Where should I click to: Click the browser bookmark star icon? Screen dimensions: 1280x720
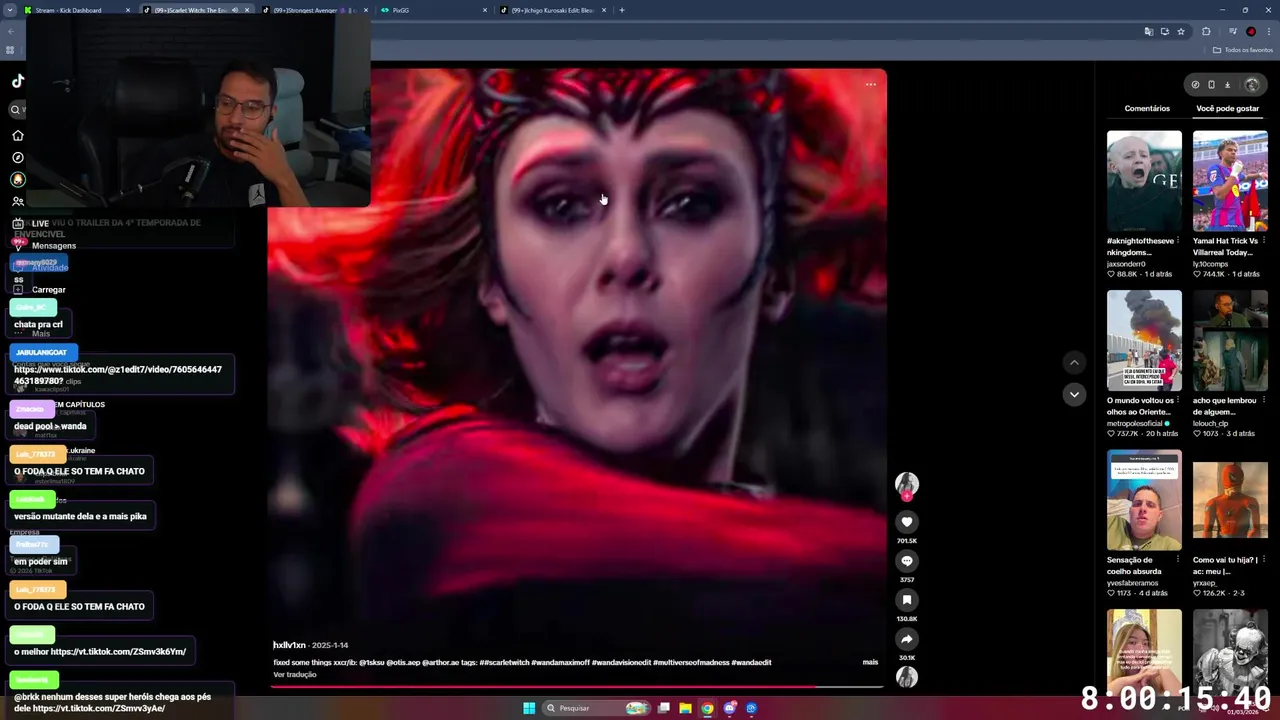click(x=1181, y=32)
